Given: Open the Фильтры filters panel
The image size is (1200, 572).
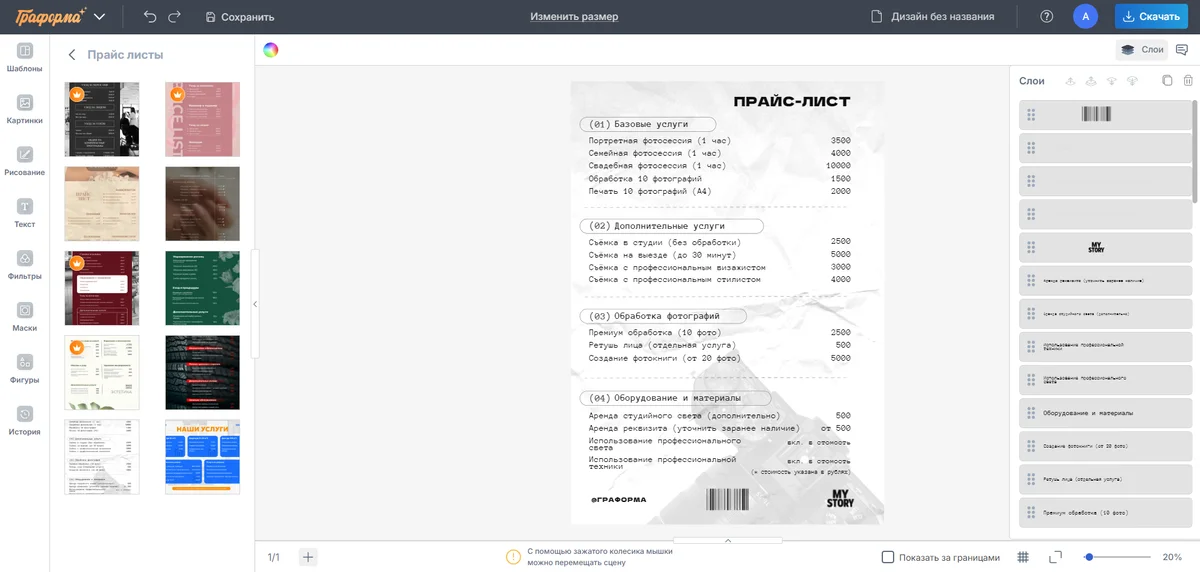Looking at the screenshot, I should 24,265.
